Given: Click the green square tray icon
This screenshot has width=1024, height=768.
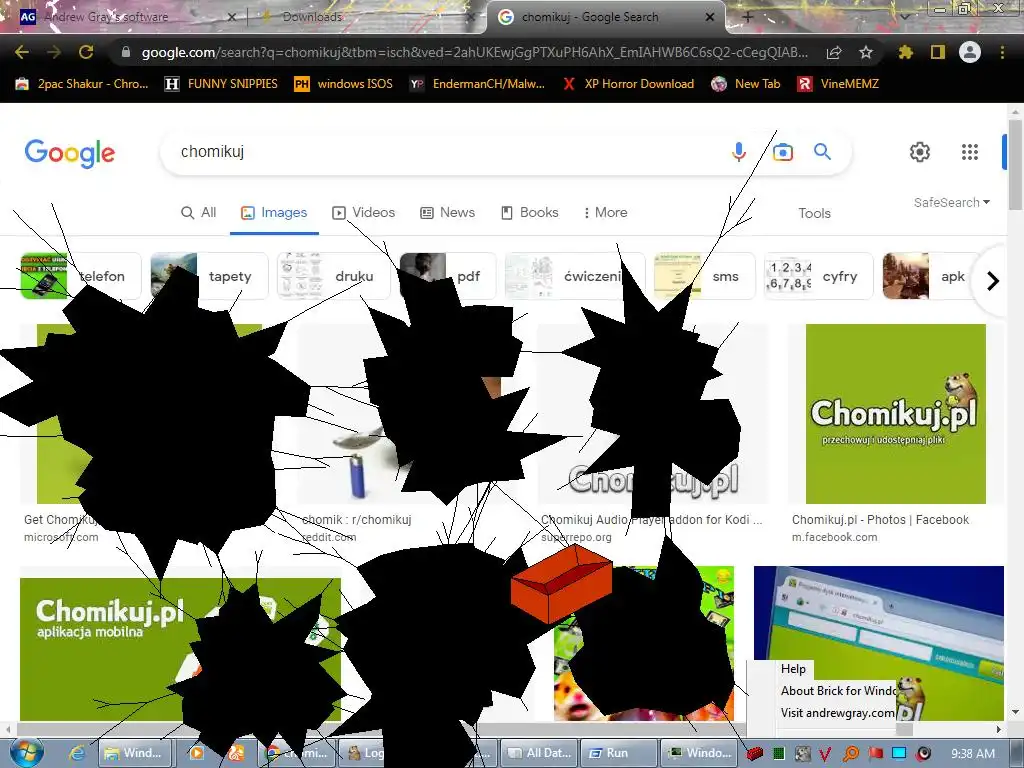Looking at the screenshot, I should click(x=778, y=754).
